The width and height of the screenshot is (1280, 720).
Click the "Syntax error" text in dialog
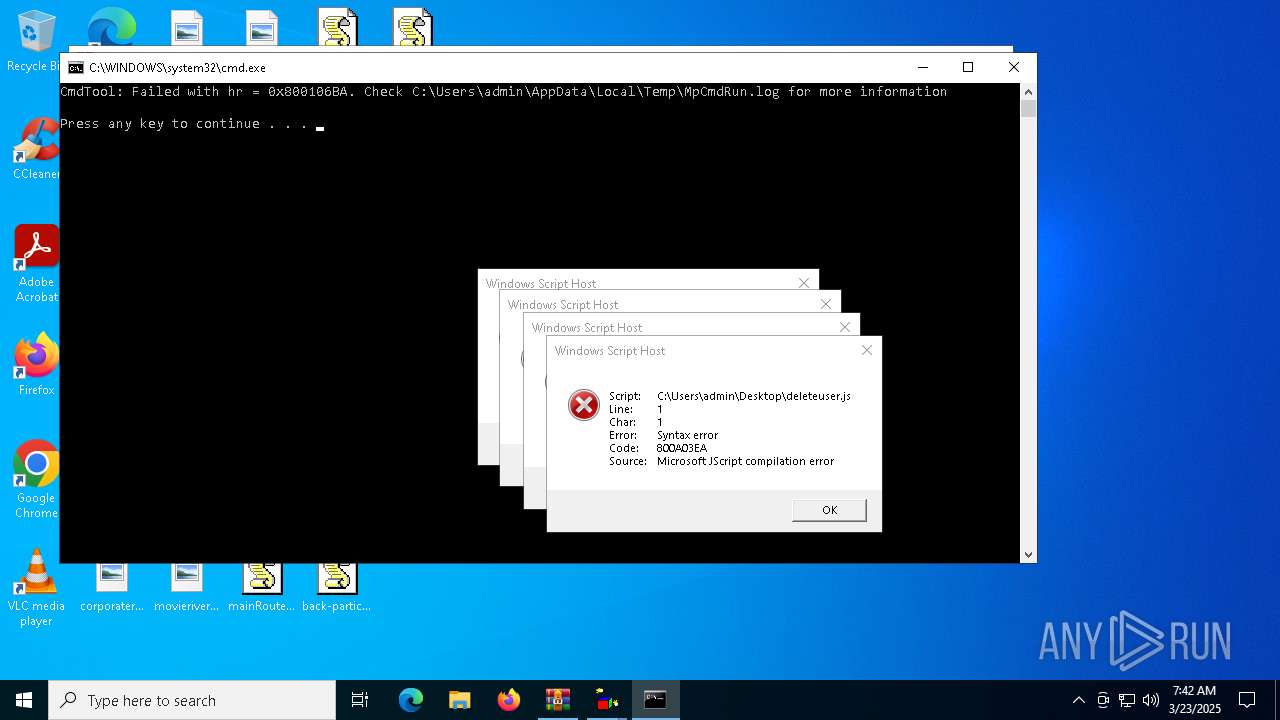coord(687,435)
